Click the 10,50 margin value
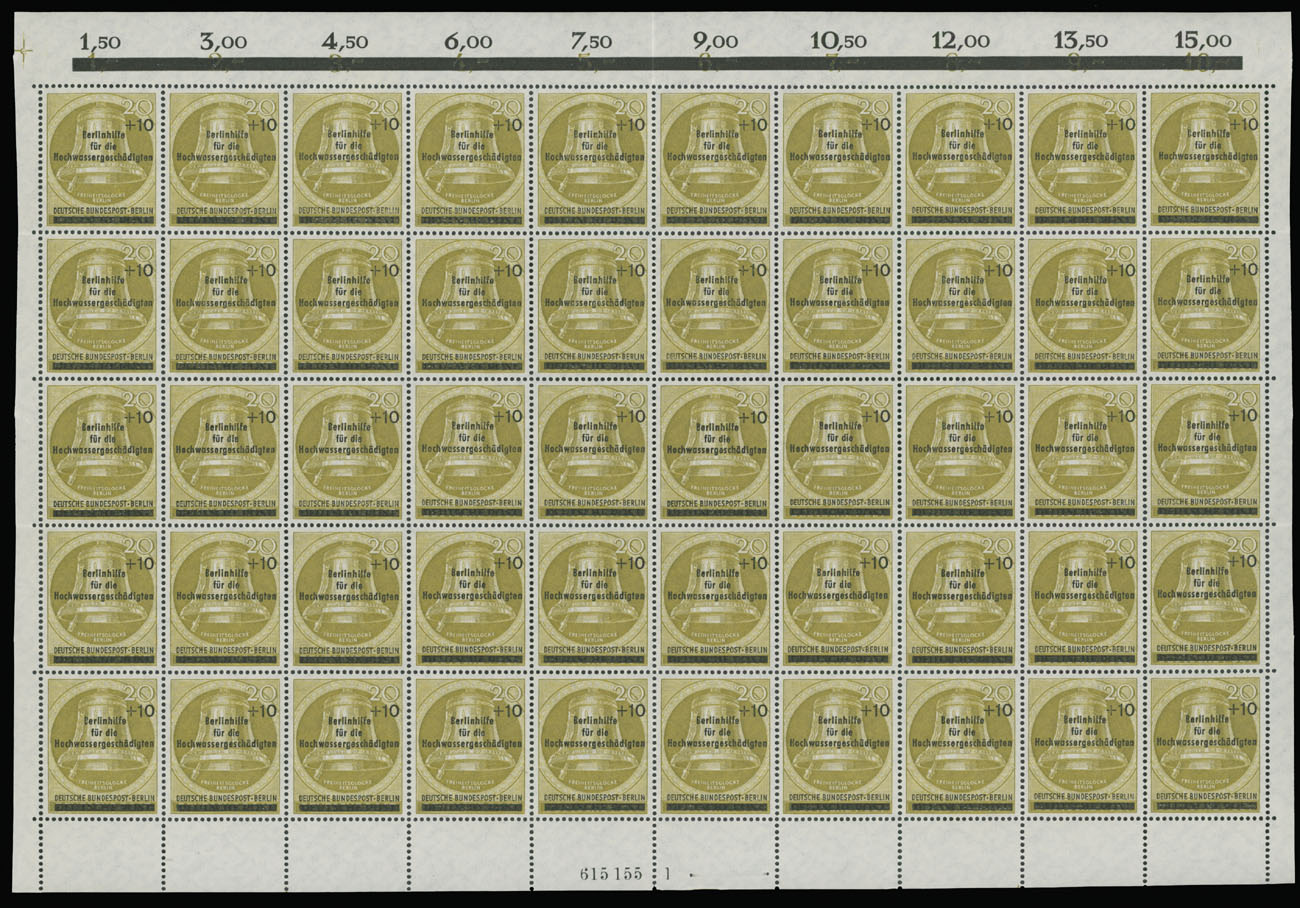 (x=836, y=42)
